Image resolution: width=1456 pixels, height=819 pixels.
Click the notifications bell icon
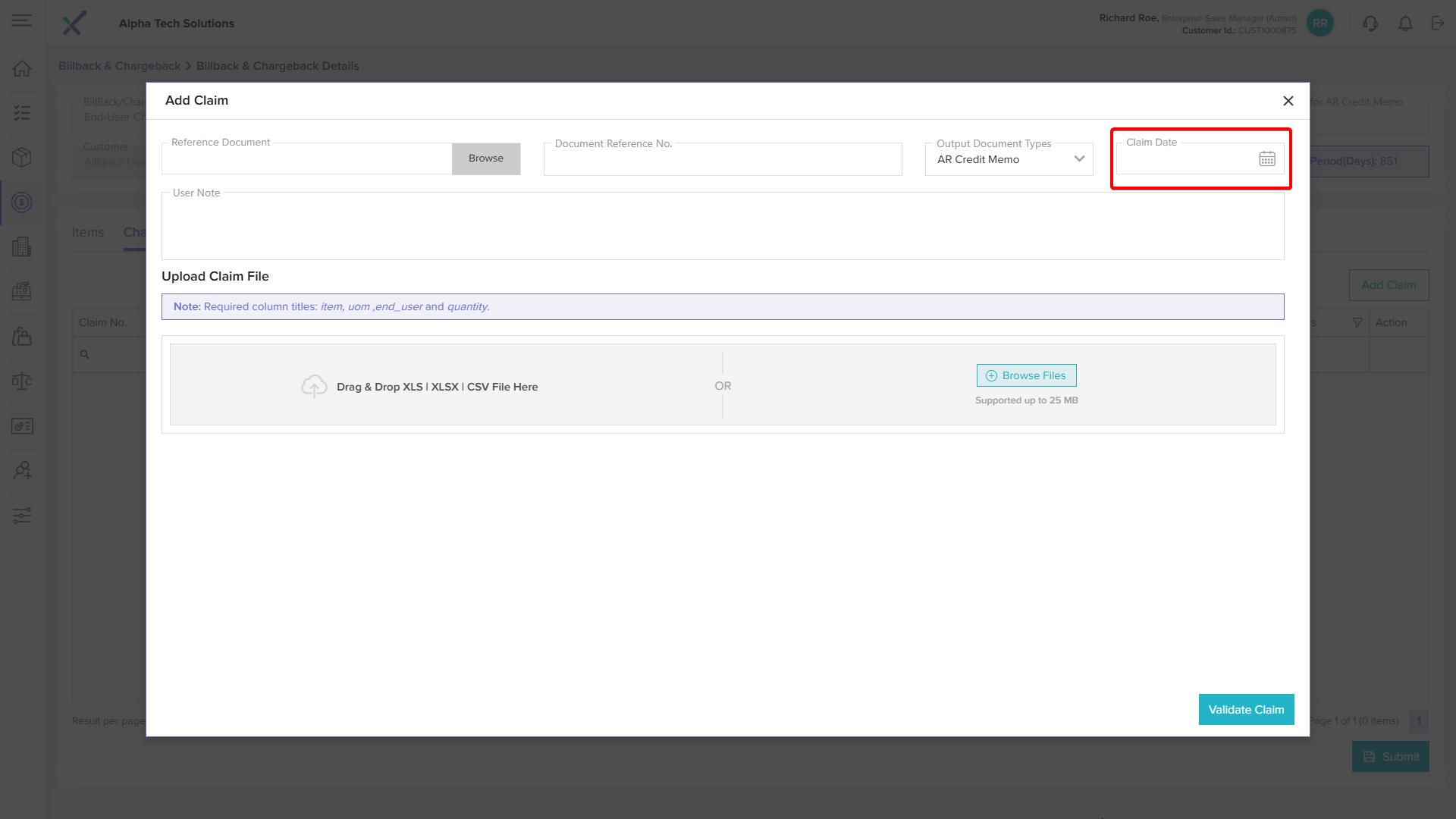[1405, 24]
